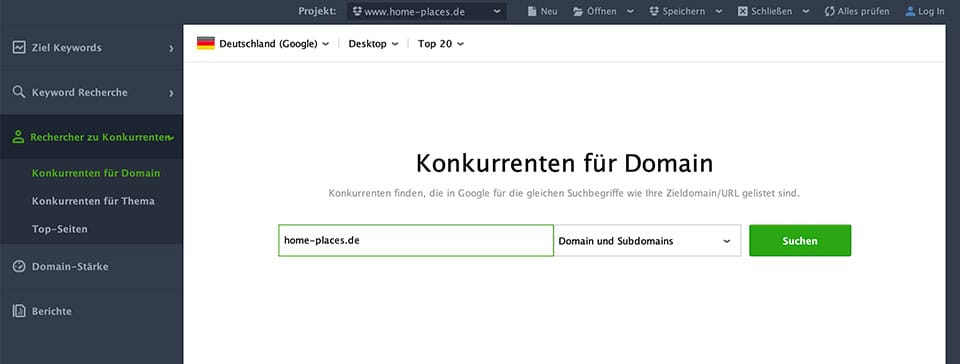Image resolution: width=960 pixels, height=364 pixels.
Task: Click the Berichte document icon
Action: click(19, 311)
